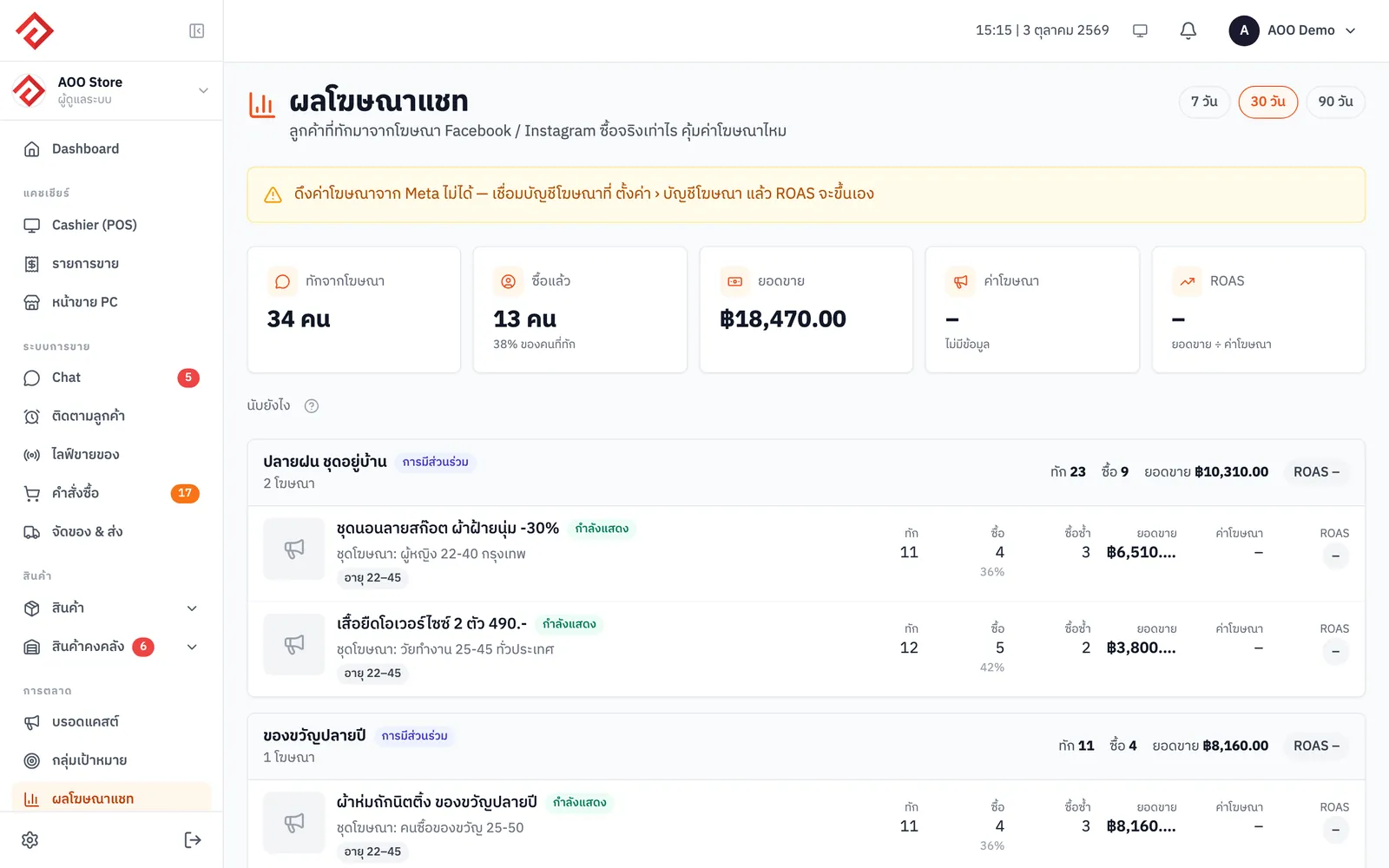Open จัดของ & ส่ง sidebar item
This screenshot has width=1389, height=868.
pos(111,532)
